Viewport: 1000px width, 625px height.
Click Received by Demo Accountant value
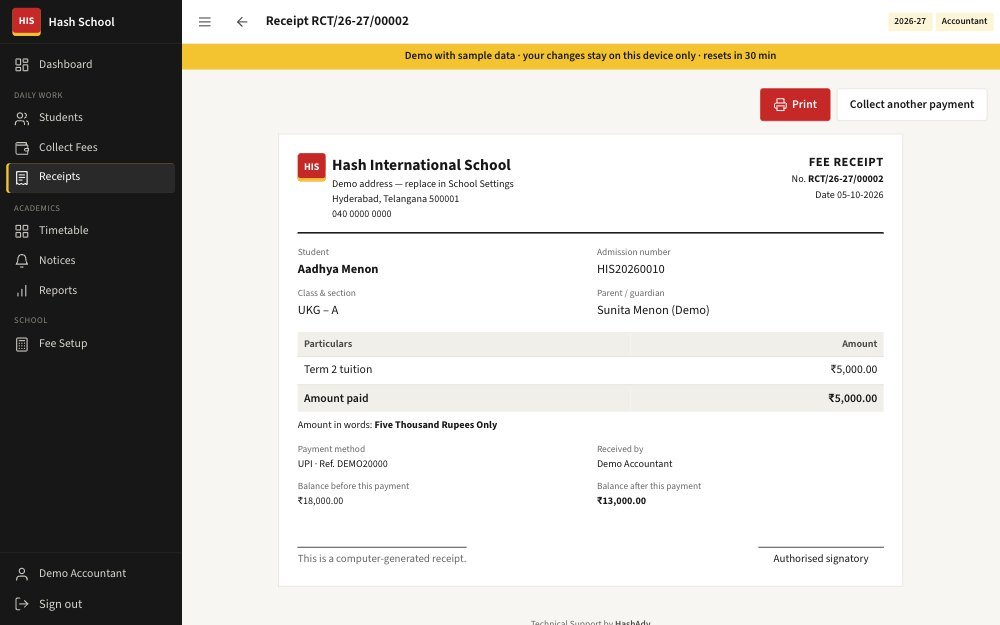tap(634, 464)
